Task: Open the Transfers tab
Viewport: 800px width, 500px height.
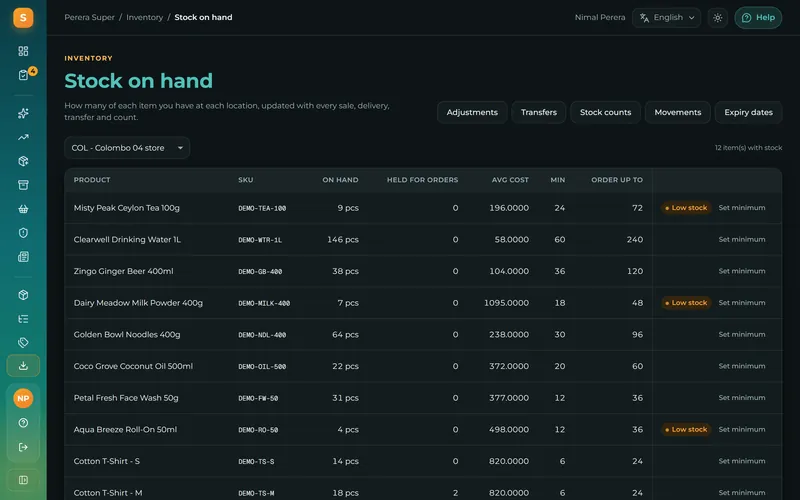Action: [x=539, y=112]
